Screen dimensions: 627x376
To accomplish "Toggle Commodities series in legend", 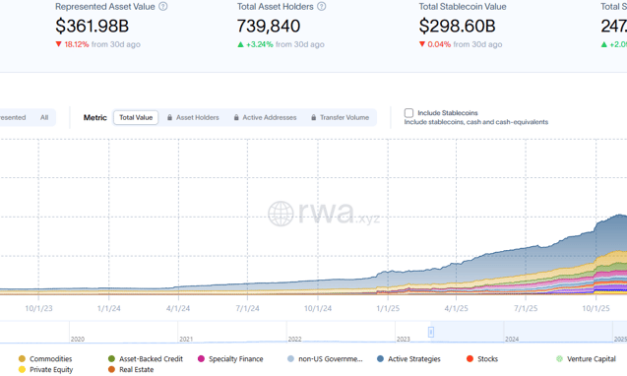I will [x=45, y=359].
